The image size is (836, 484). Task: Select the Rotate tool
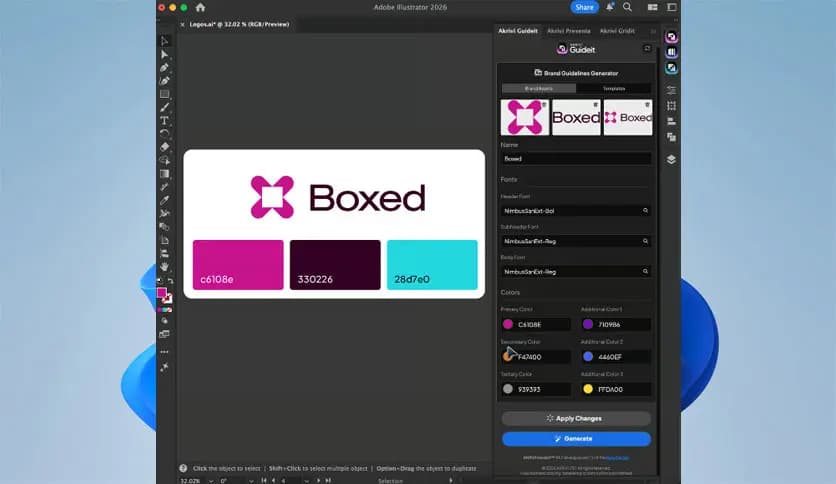[164, 133]
